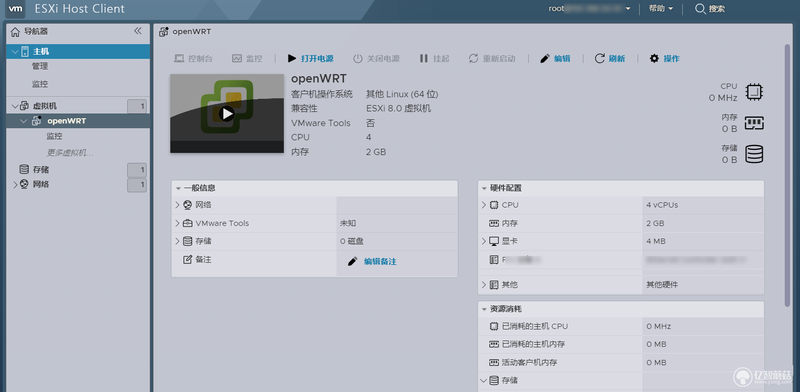Click the memory module icon at right
Viewport: 800px width, 392px height.
point(754,123)
